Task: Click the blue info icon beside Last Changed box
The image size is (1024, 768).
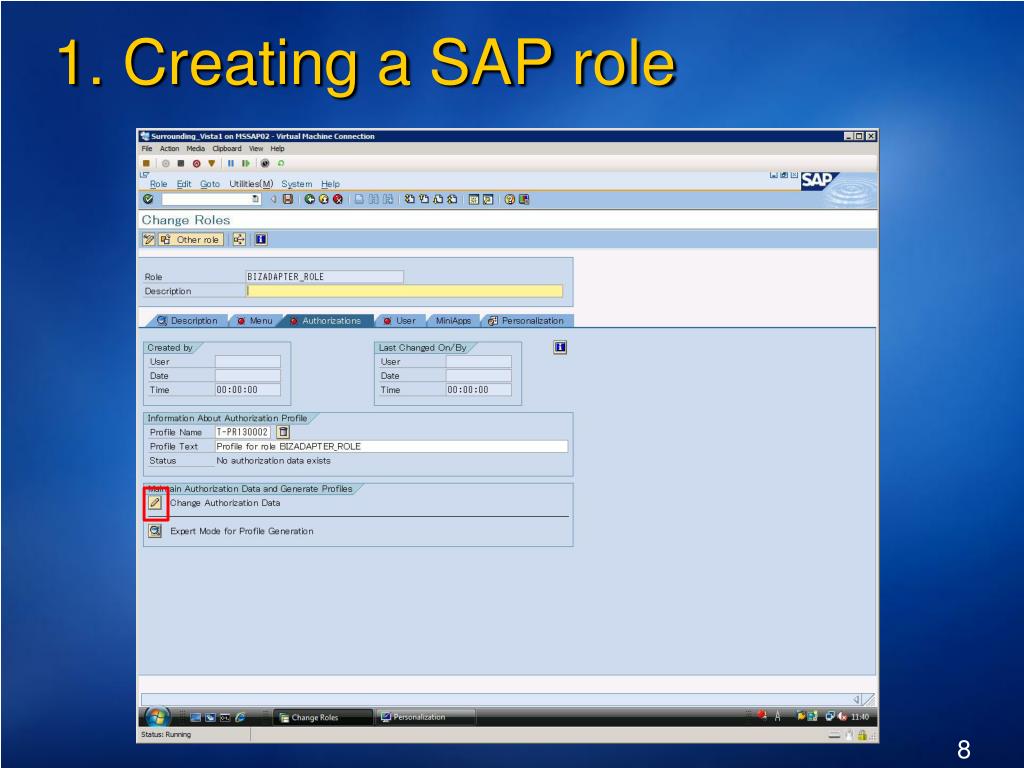Action: [560, 347]
